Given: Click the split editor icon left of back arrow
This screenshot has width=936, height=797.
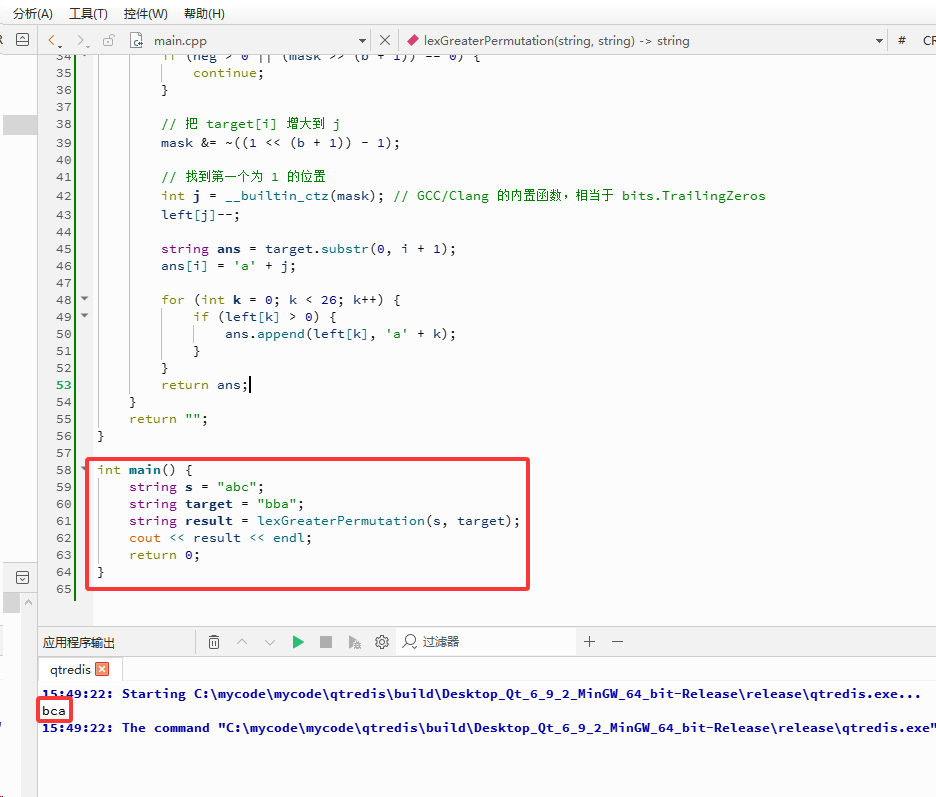Looking at the screenshot, I should click(x=23, y=40).
